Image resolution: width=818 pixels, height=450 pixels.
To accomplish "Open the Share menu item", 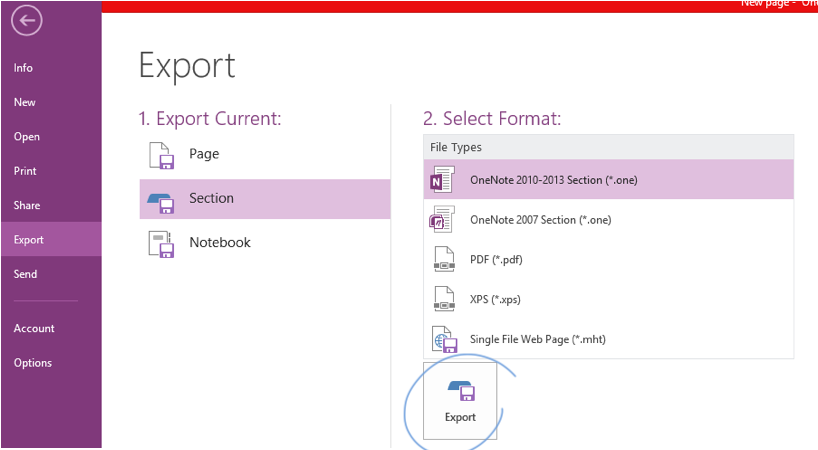I will click(x=27, y=205).
